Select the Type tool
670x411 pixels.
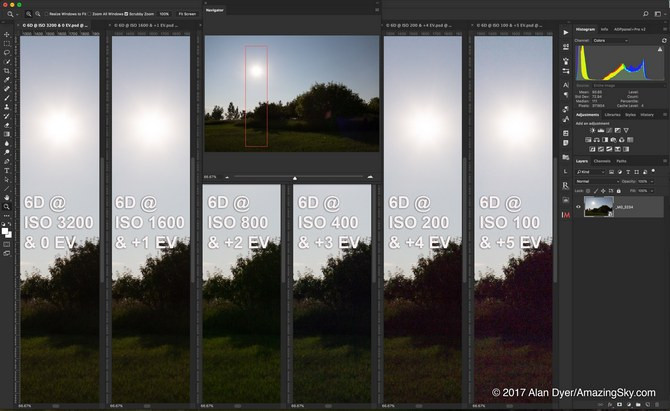[7, 170]
